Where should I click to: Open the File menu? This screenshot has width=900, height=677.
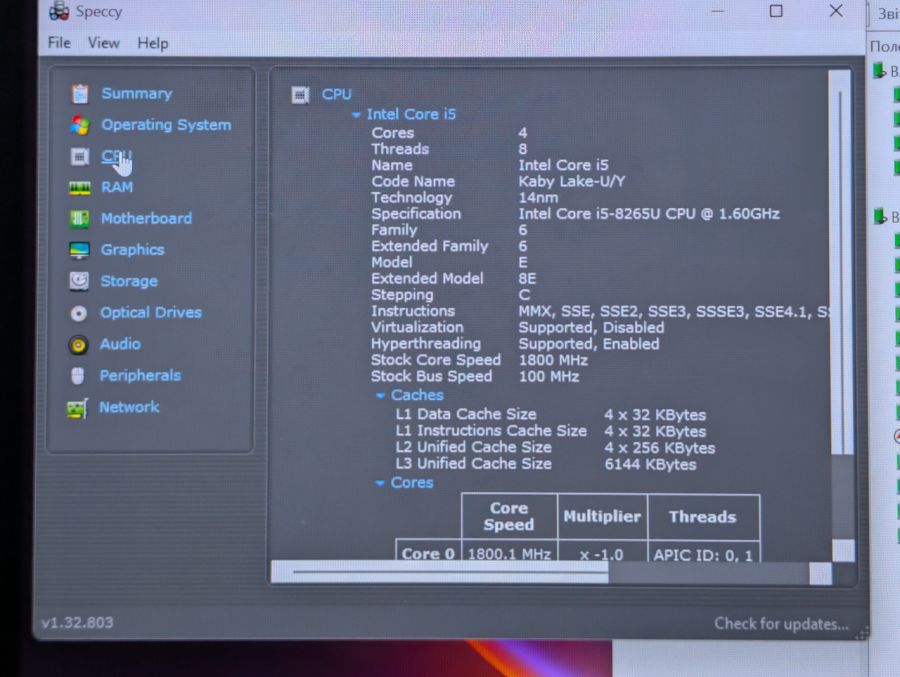coord(59,43)
